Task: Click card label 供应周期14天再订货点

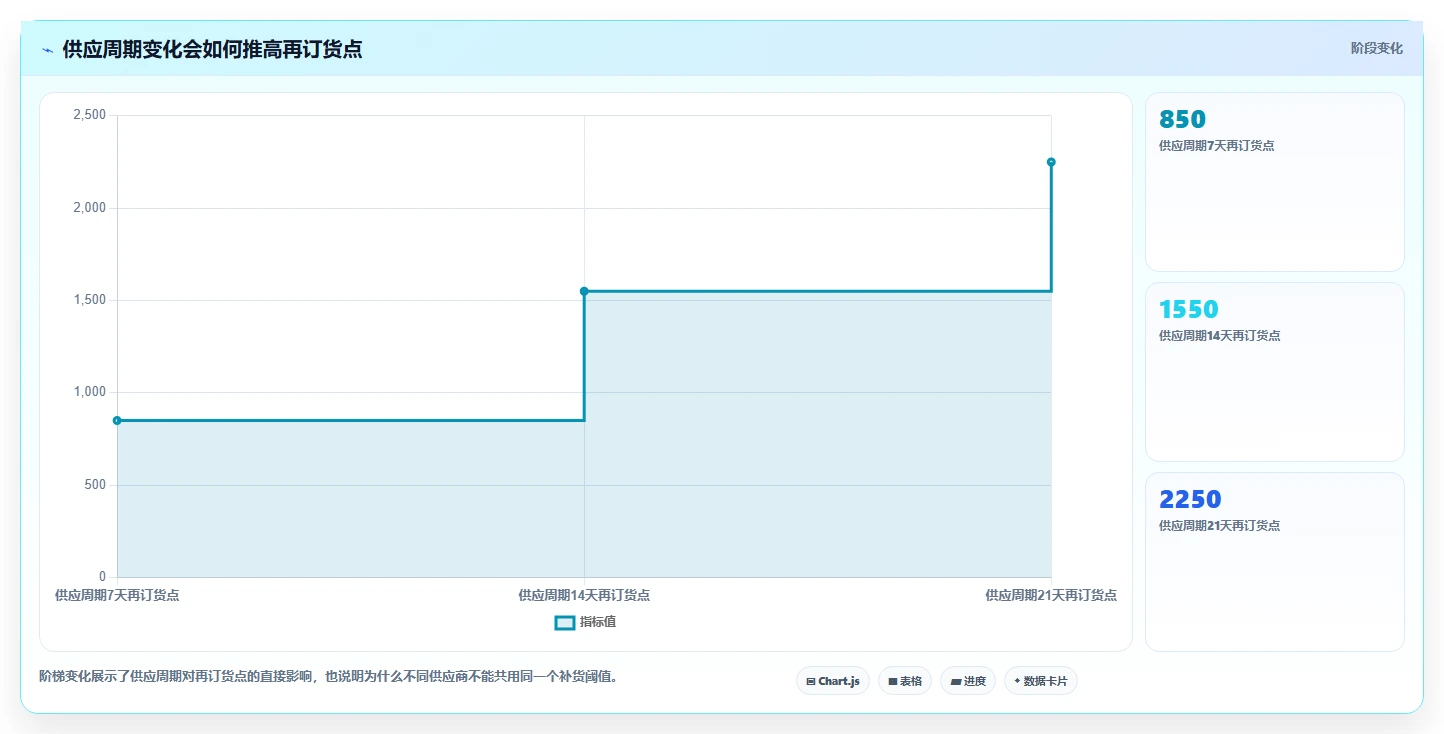Action: point(1219,336)
